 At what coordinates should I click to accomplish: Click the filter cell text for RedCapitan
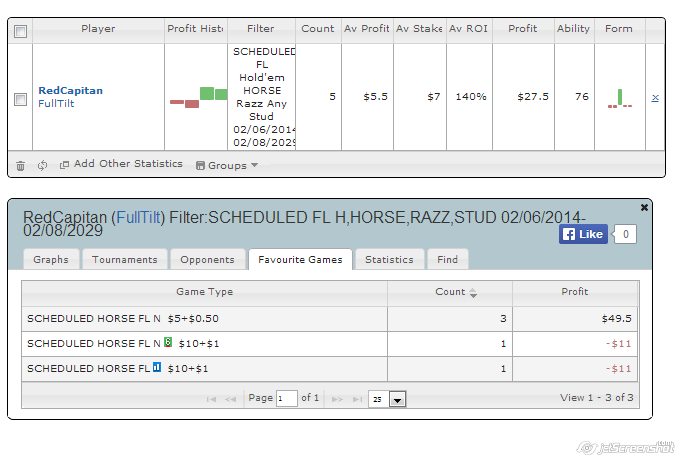(x=262, y=97)
